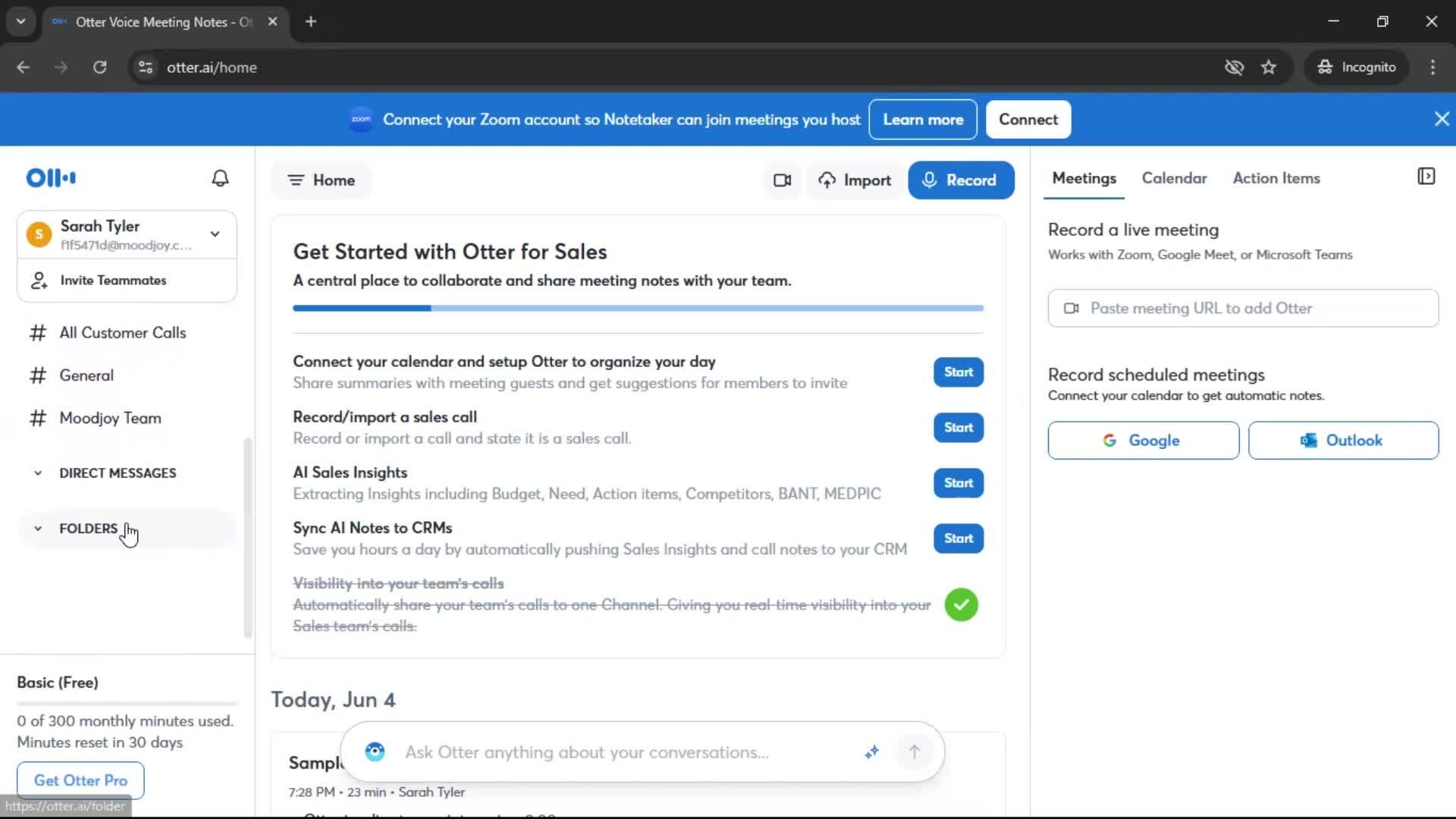Open the notifications bell

pyautogui.click(x=220, y=178)
